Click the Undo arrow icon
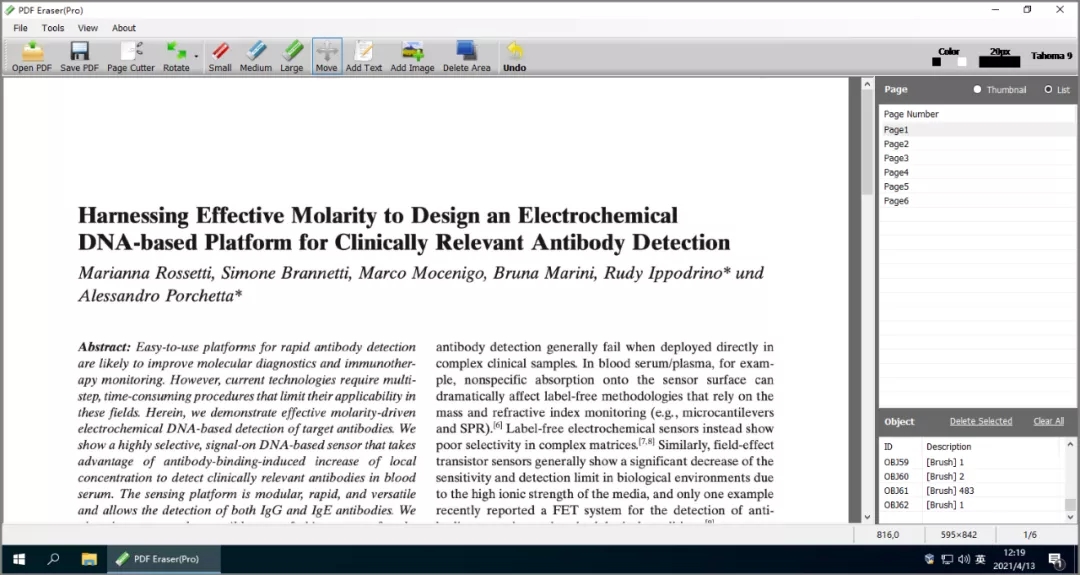This screenshot has height=575, width=1080. [515, 51]
